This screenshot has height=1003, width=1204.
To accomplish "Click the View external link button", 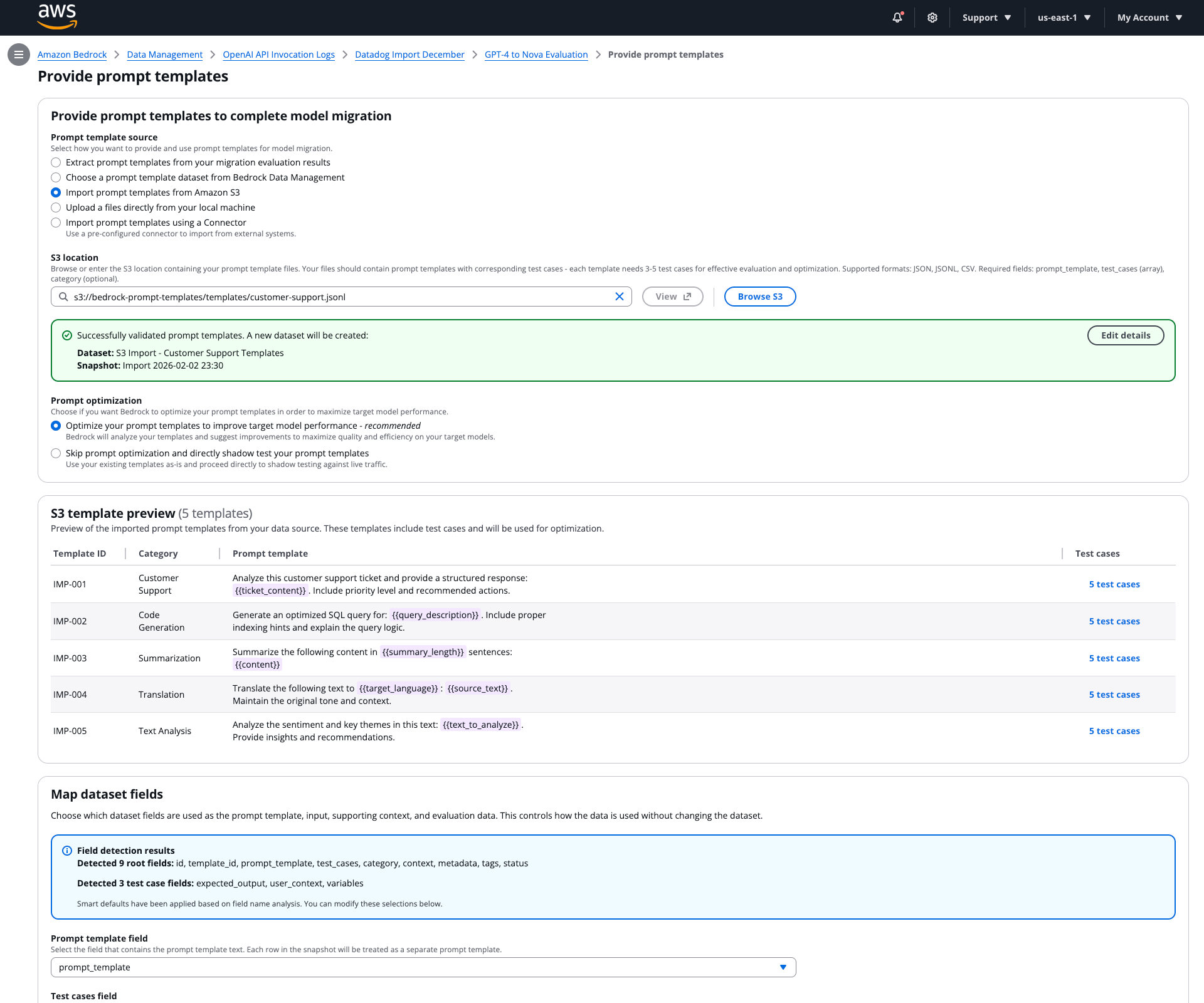I will pos(673,297).
